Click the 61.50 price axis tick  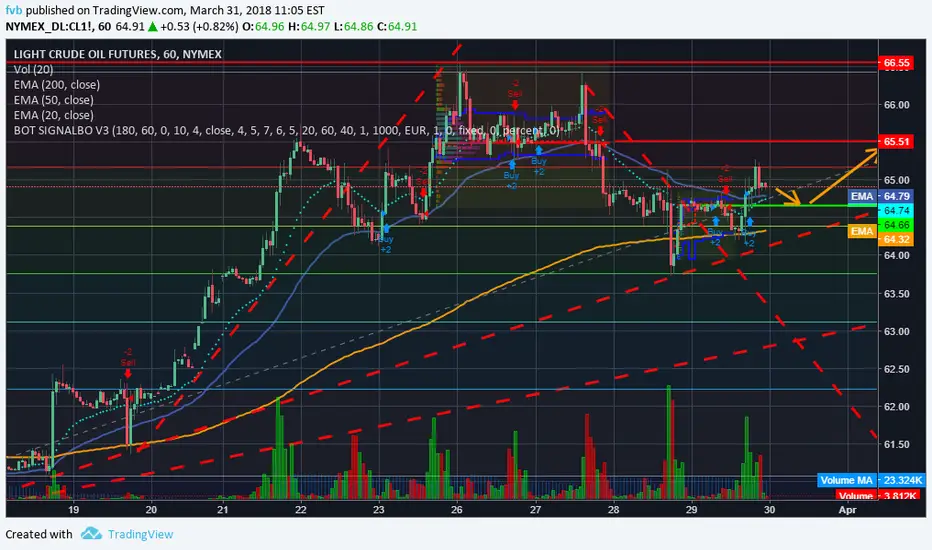pos(896,444)
